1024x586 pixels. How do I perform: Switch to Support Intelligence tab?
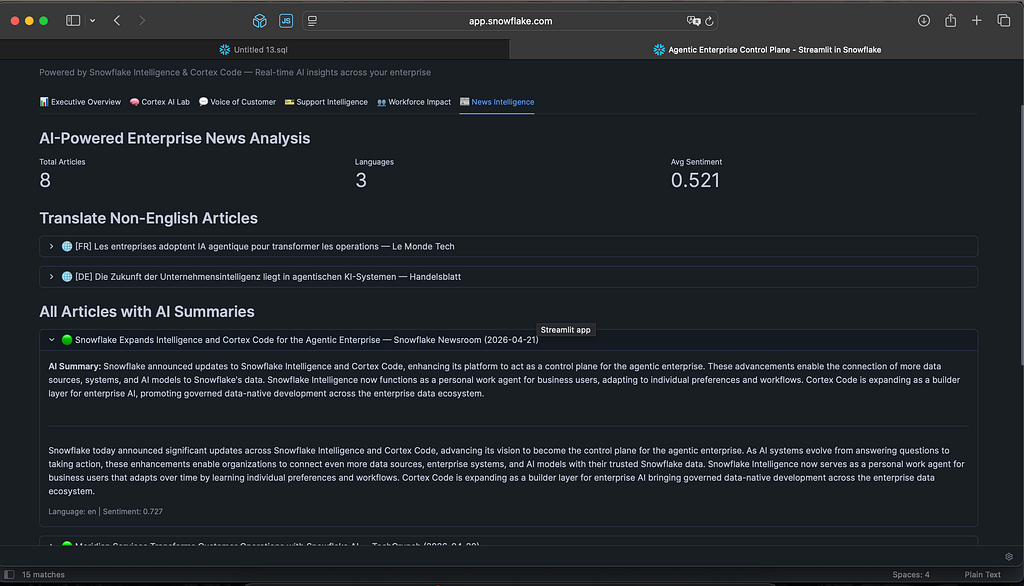click(x=326, y=102)
